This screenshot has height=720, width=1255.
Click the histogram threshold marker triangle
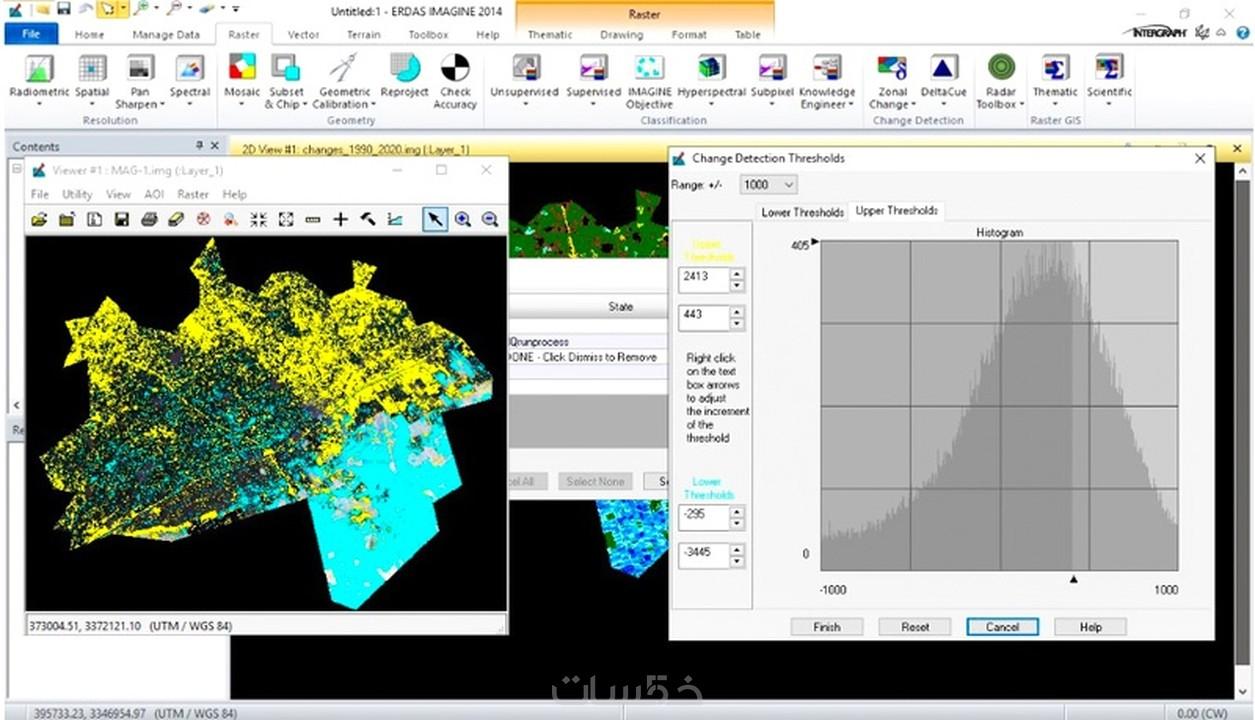(1074, 579)
